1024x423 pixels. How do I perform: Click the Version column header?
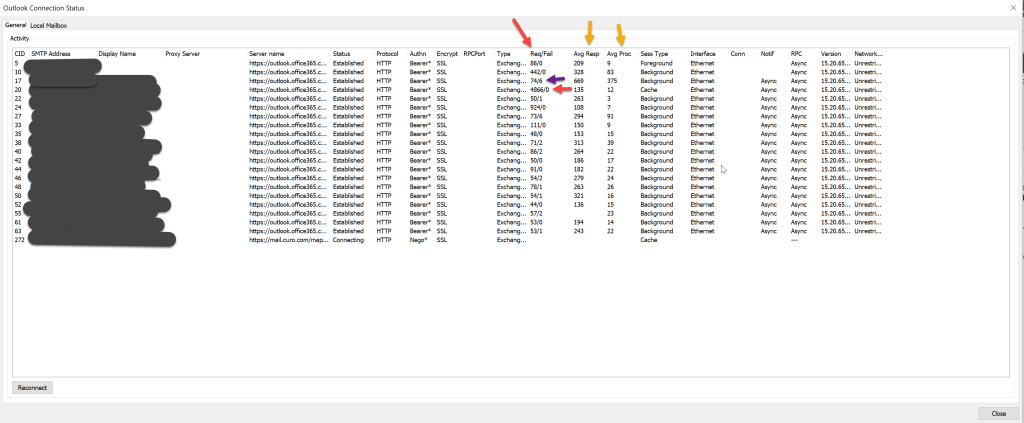coord(831,53)
